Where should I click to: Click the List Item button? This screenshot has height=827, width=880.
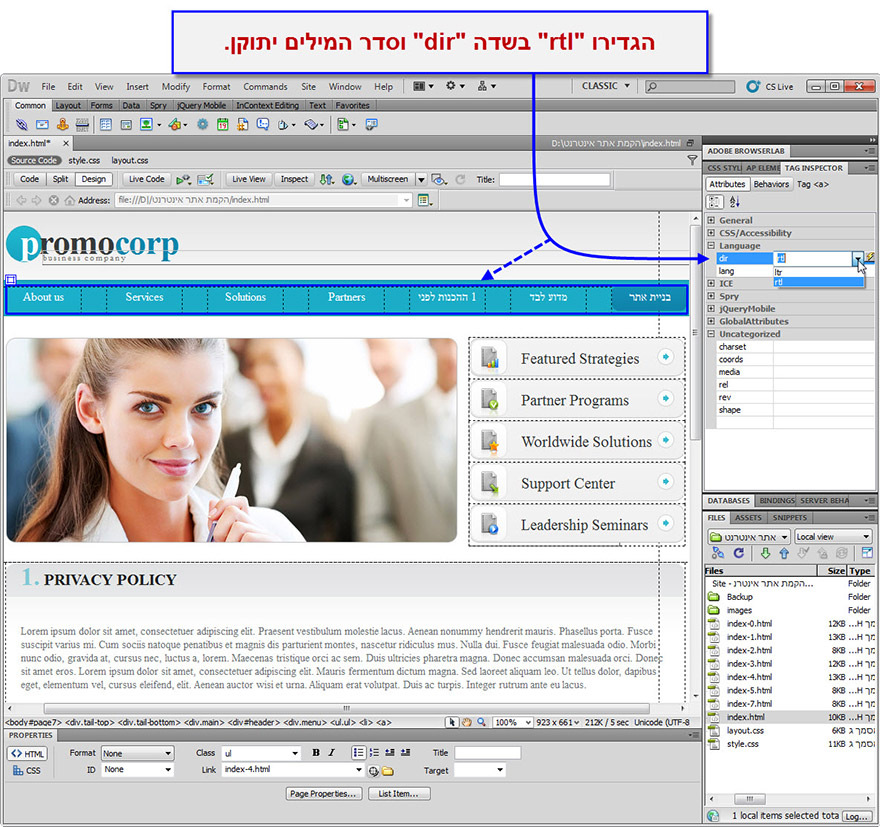[398, 793]
